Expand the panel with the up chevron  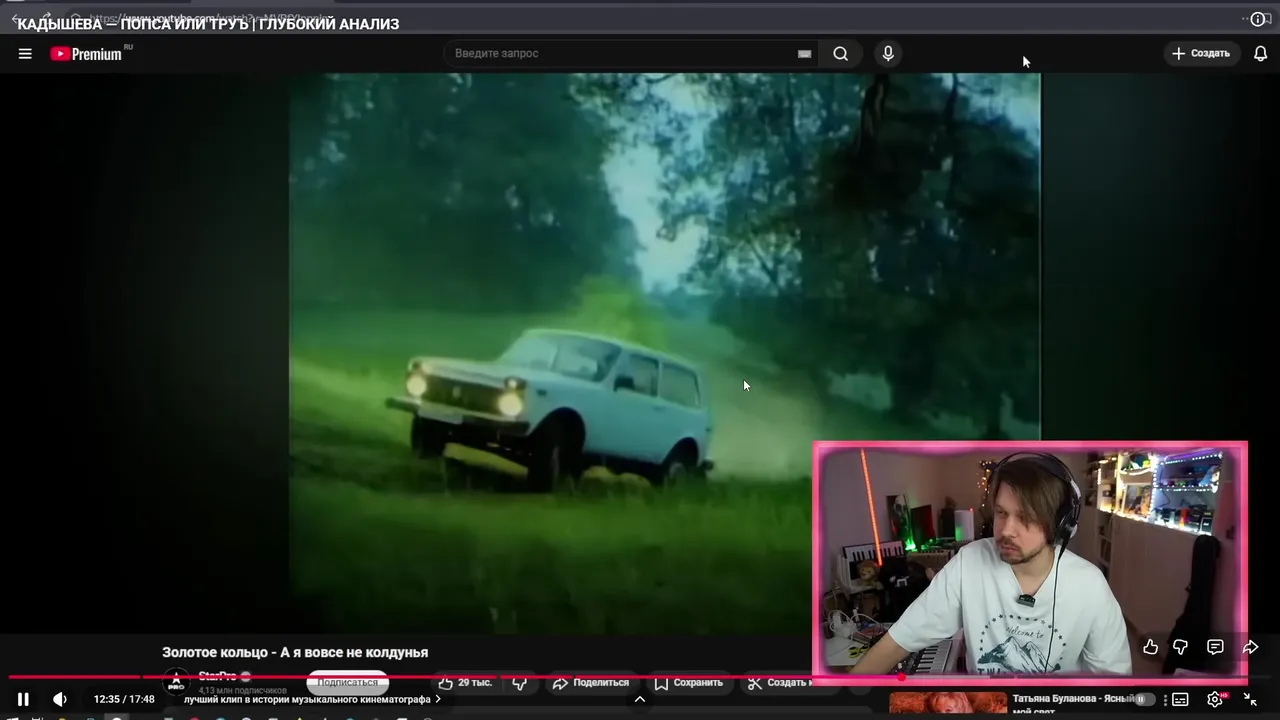coord(640,699)
